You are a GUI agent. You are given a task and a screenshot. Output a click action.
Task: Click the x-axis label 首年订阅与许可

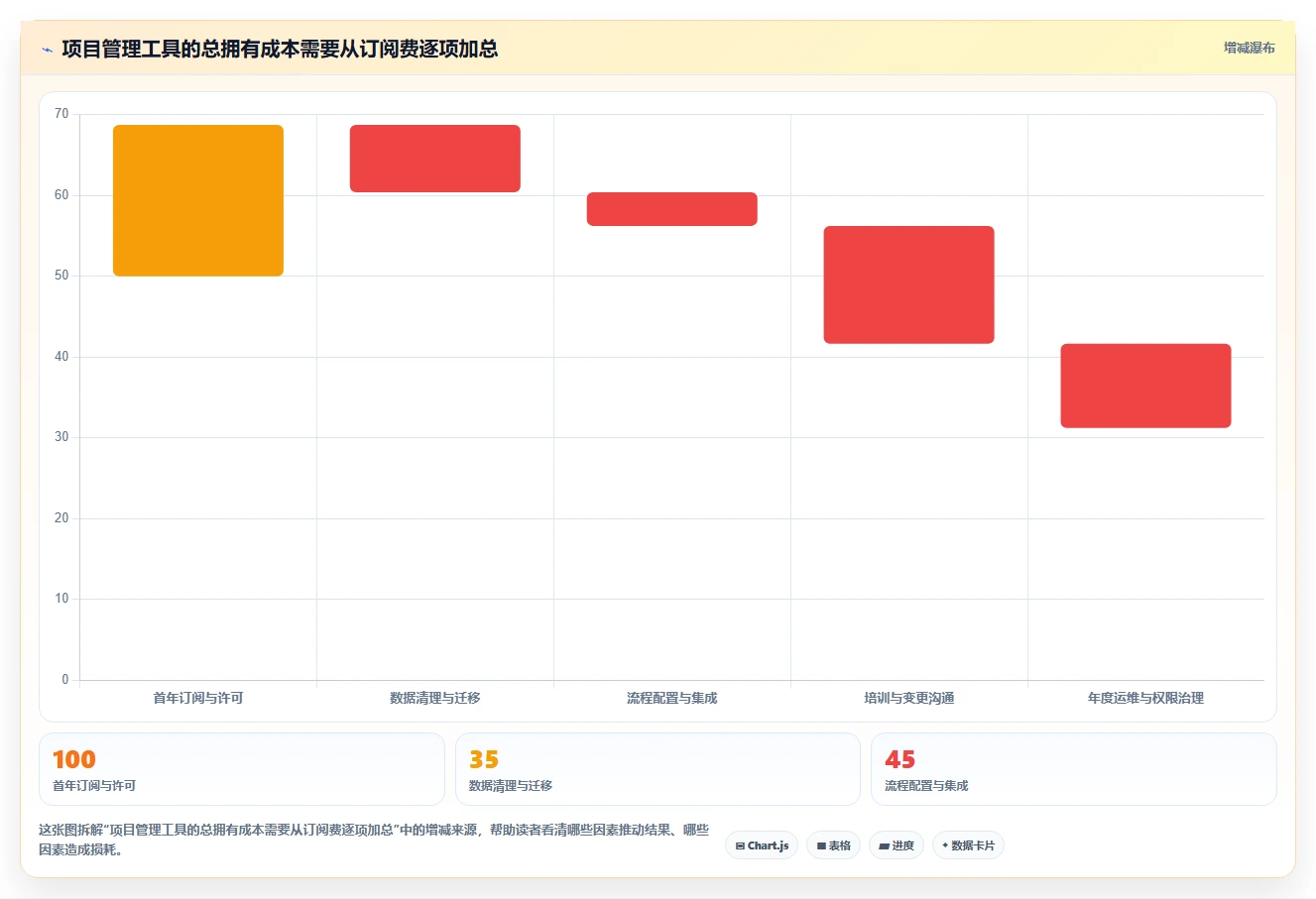pyautogui.click(x=198, y=698)
